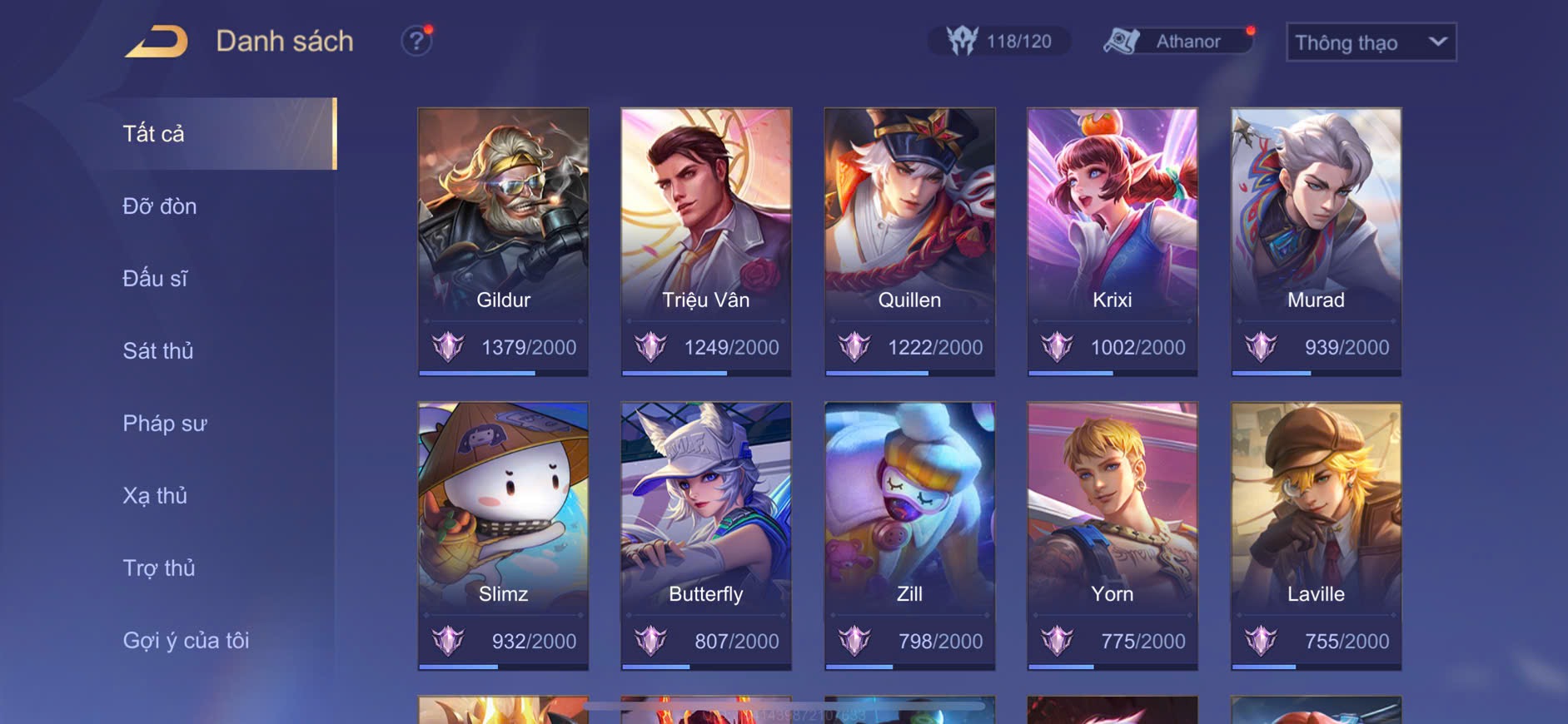Click Slimz's mastery badge icon

click(x=448, y=641)
